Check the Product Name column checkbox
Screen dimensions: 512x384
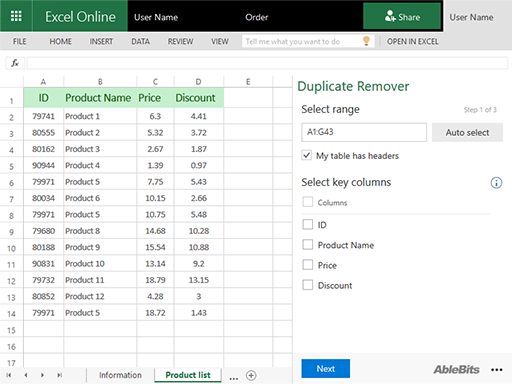[308, 245]
